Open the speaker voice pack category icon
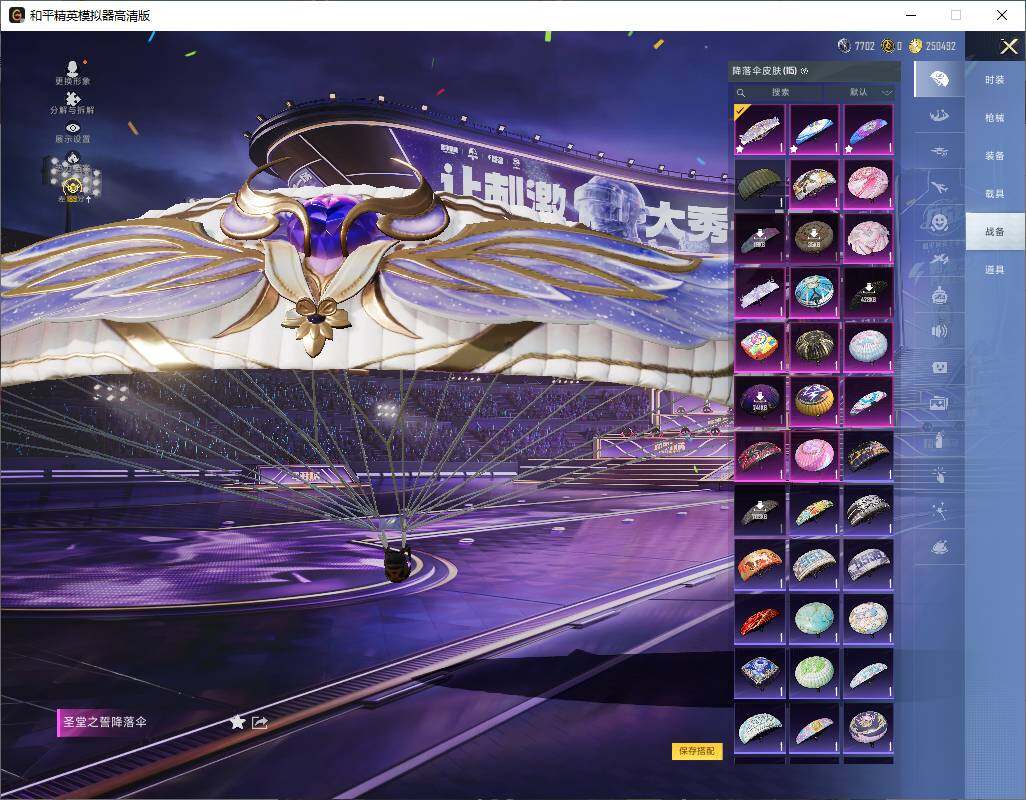The image size is (1026, 800). click(x=939, y=331)
